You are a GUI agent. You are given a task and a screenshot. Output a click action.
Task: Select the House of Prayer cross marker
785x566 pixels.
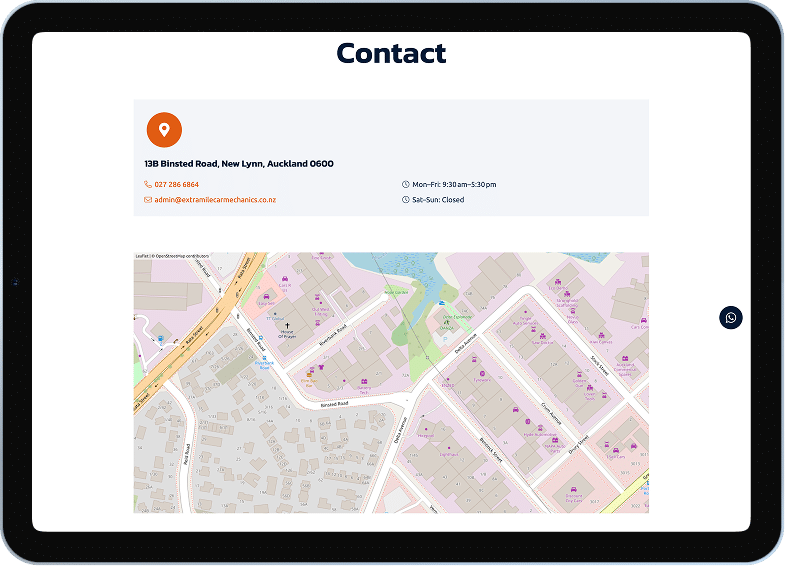(x=286, y=326)
